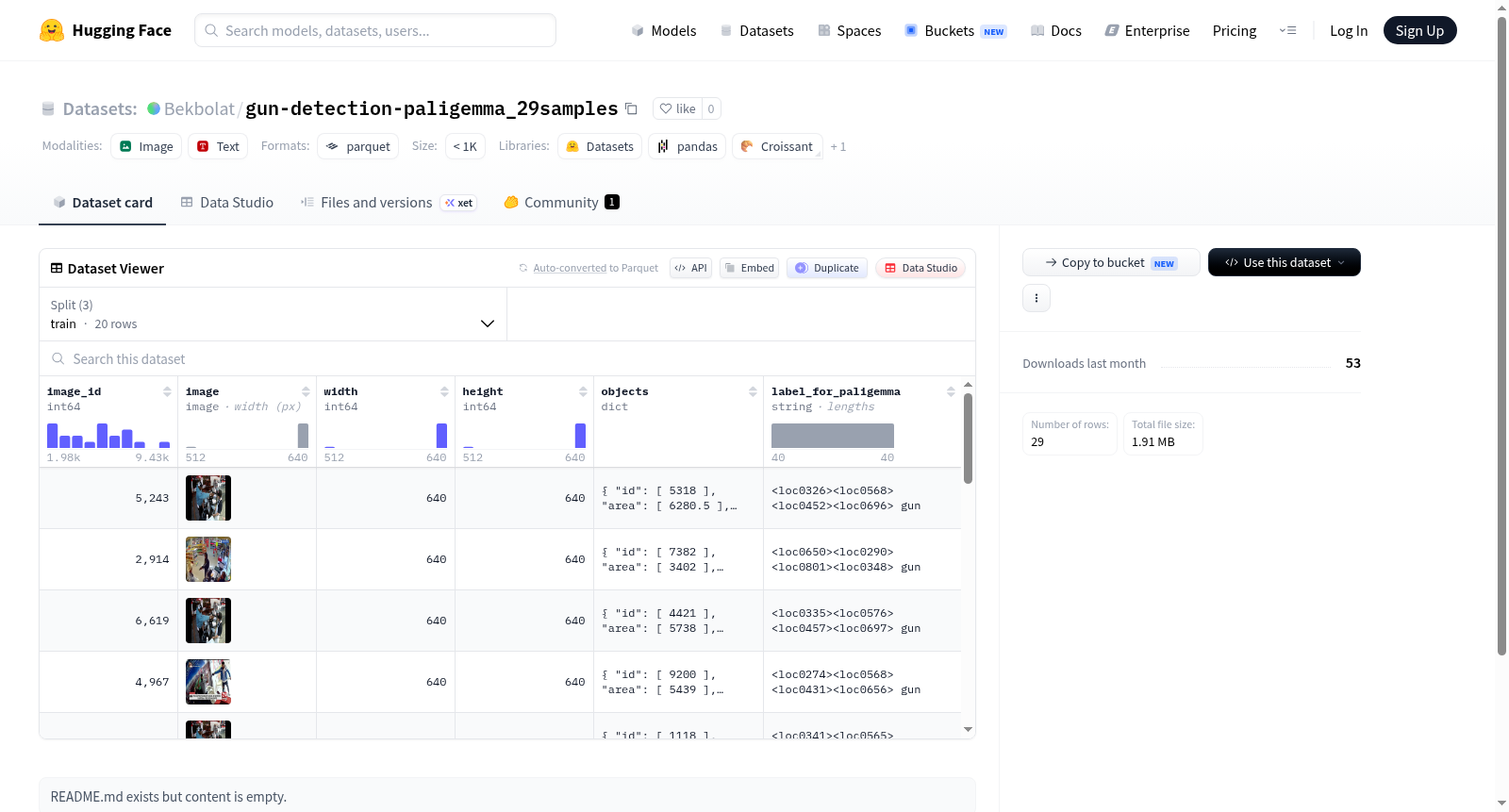This screenshot has width=1509, height=812.
Task: Select the parquet format tag
Action: pyautogui.click(x=357, y=146)
